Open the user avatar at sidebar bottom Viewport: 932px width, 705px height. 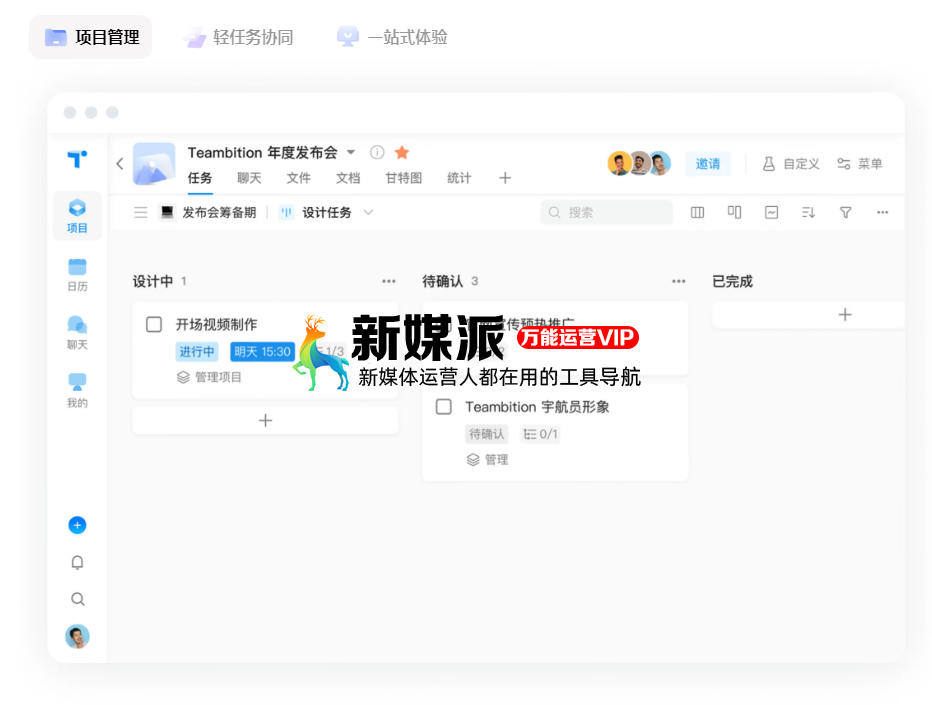[x=77, y=636]
